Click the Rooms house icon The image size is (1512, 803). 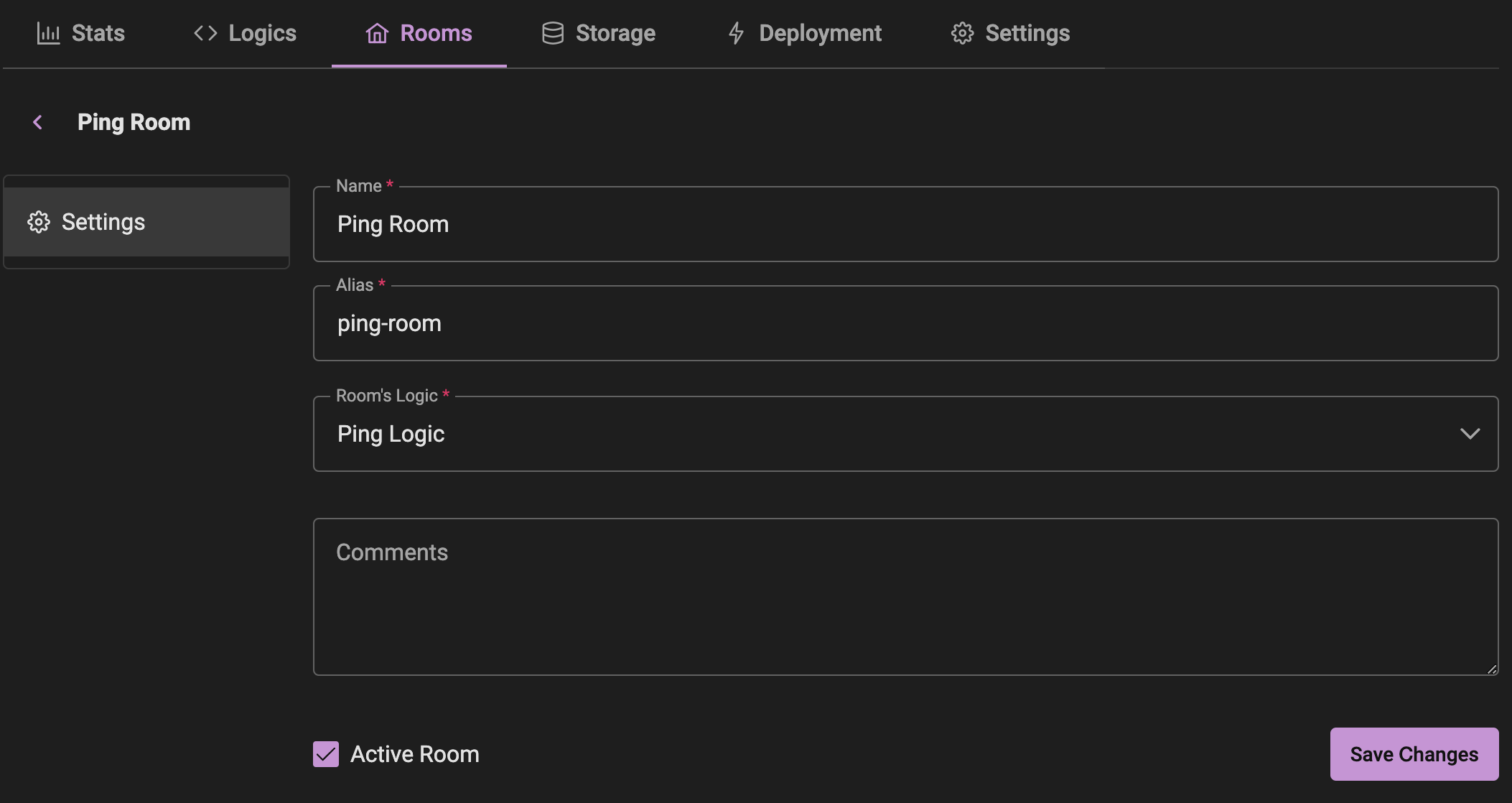coord(377,33)
